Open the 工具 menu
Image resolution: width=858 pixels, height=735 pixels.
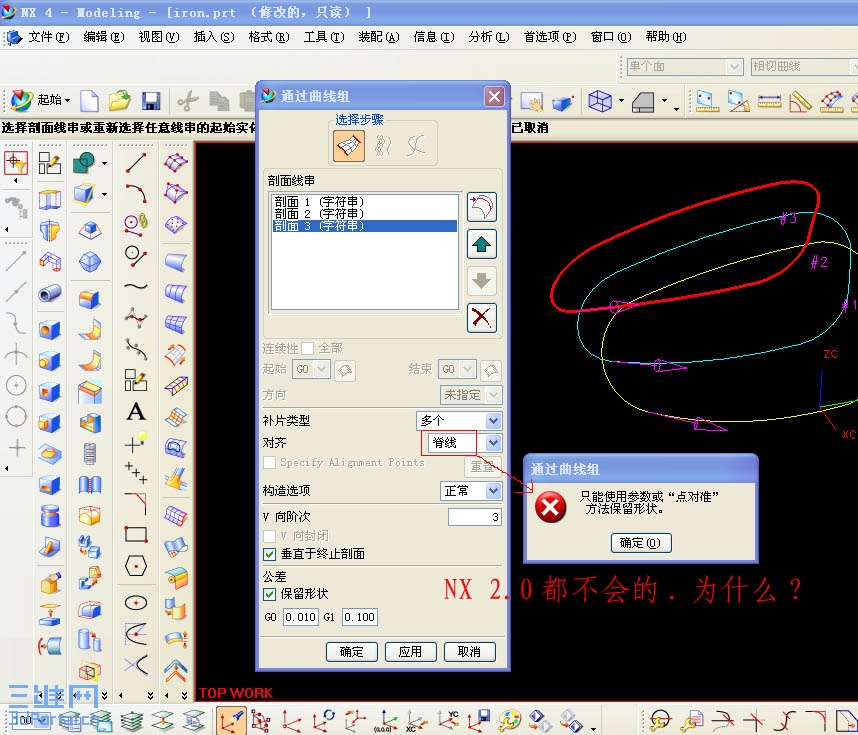pyautogui.click(x=324, y=37)
